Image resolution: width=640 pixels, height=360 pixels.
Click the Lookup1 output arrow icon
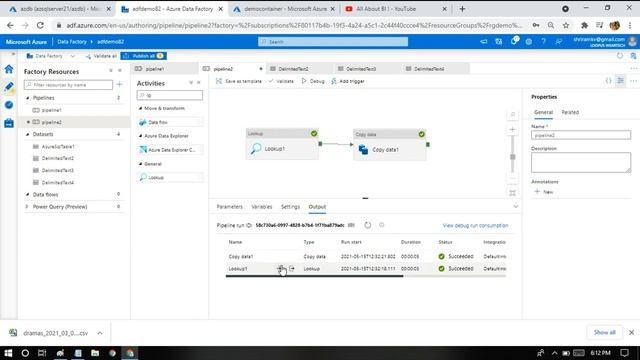point(291,269)
